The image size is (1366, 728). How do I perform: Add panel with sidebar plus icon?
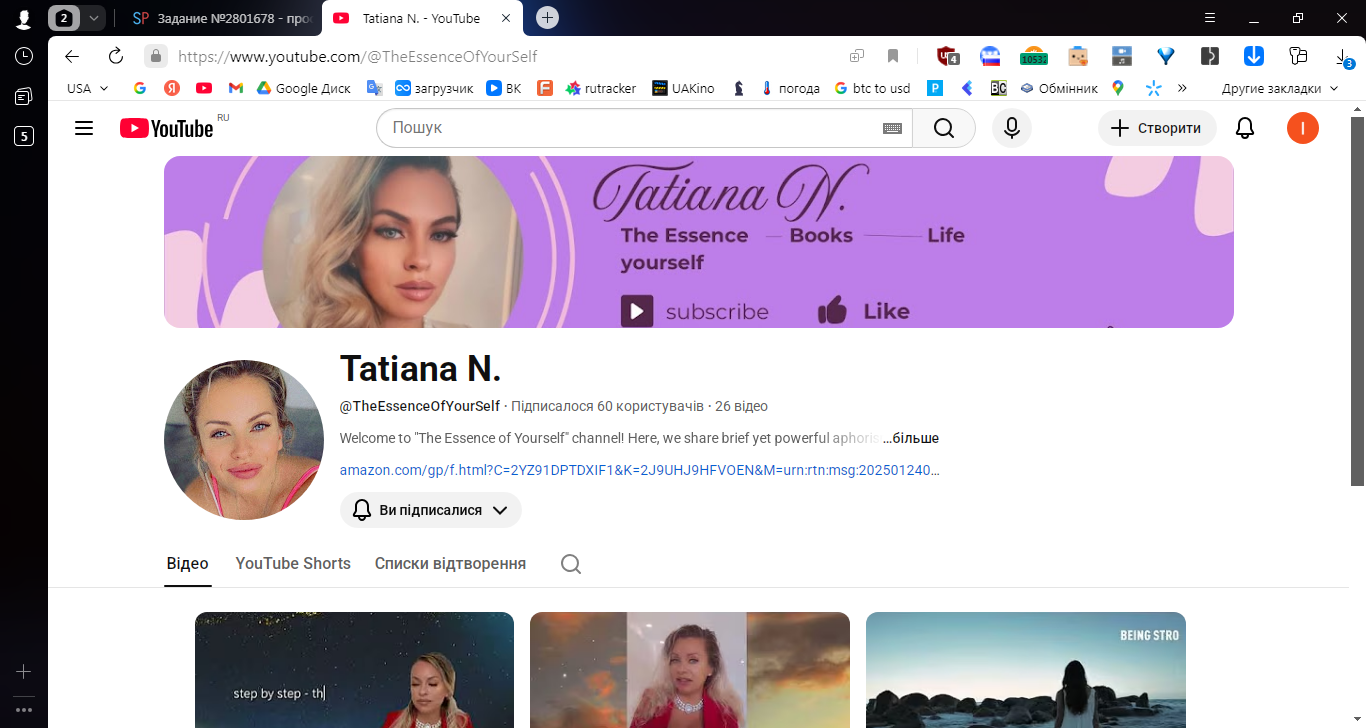[24, 672]
